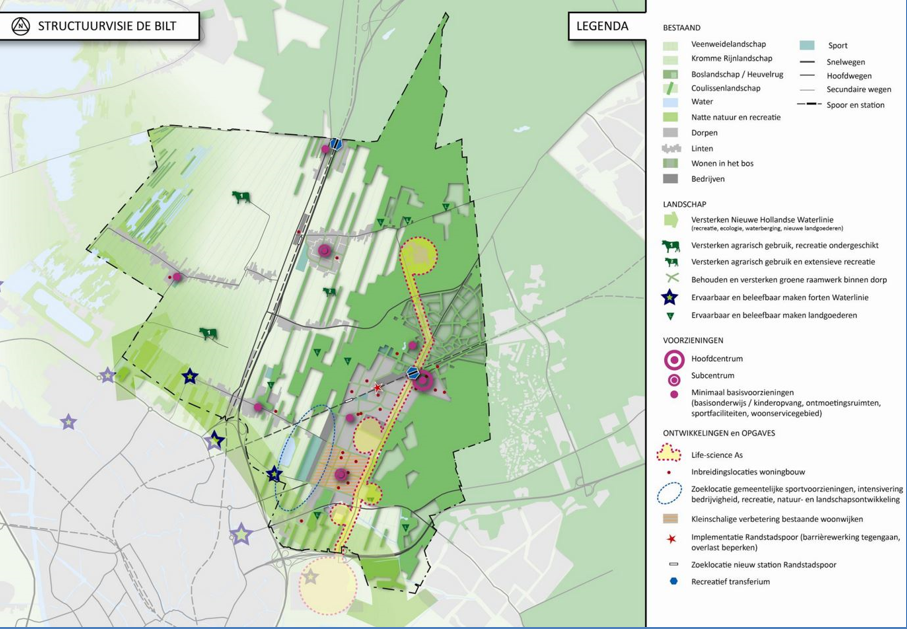The height and width of the screenshot is (629, 907).
Task: Click the Nieuwe Hollandse Waterlinie arrow symbol
Action: pyautogui.click(x=671, y=220)
